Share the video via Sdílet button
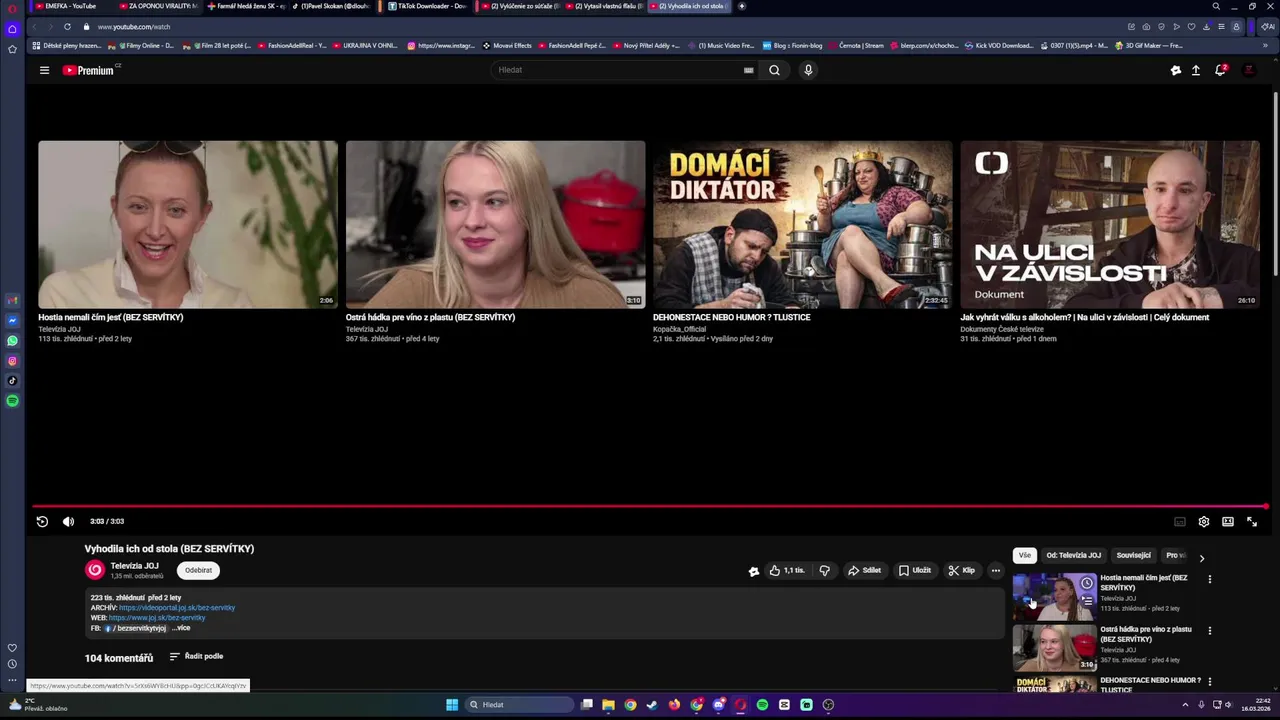Viewport: 1280px width, 720px height. pos(864,570)
